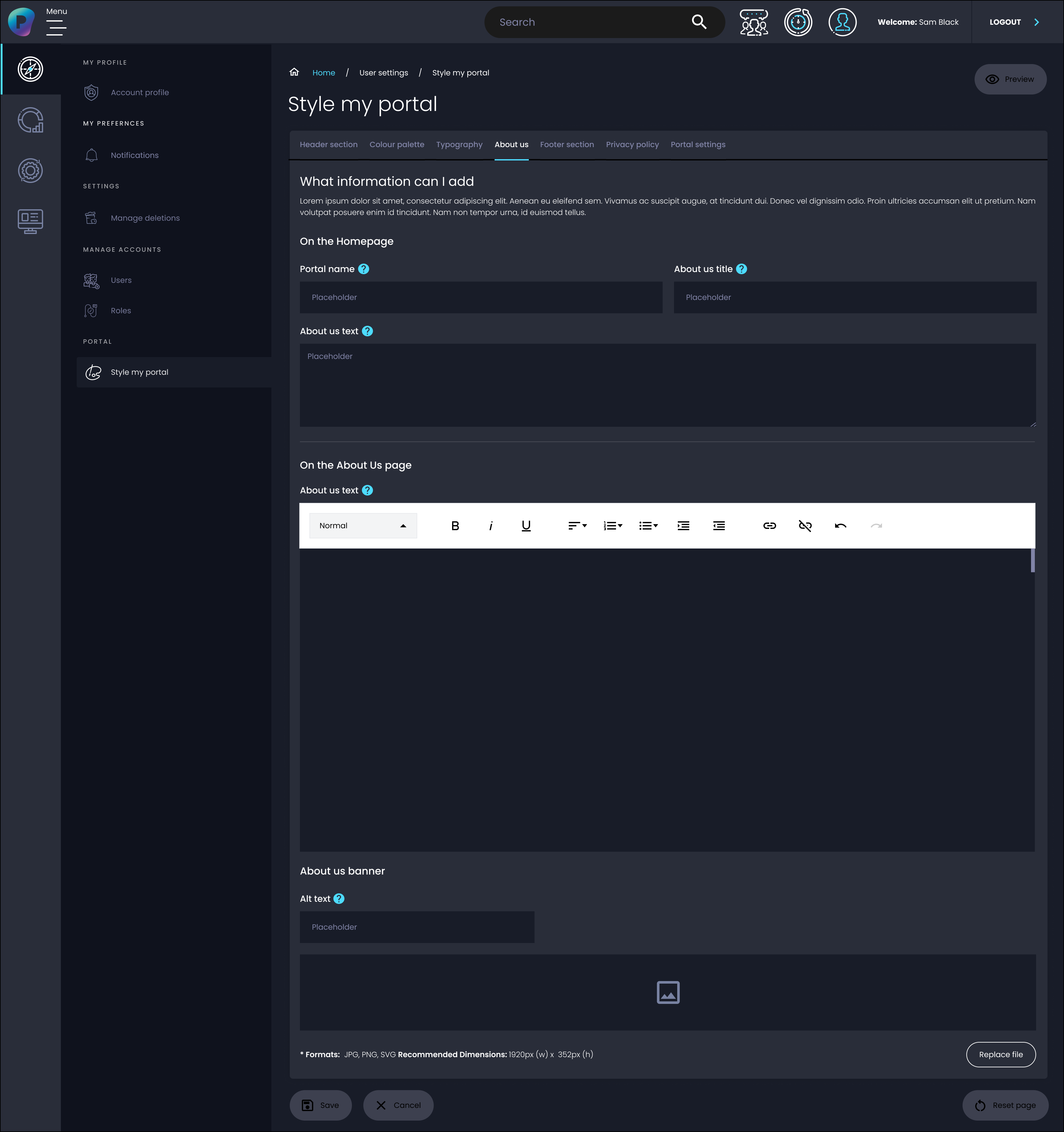Viewport: 1064px width, 1132px height.
Task: Click the Preview eye button
Action: [1010, 79]
